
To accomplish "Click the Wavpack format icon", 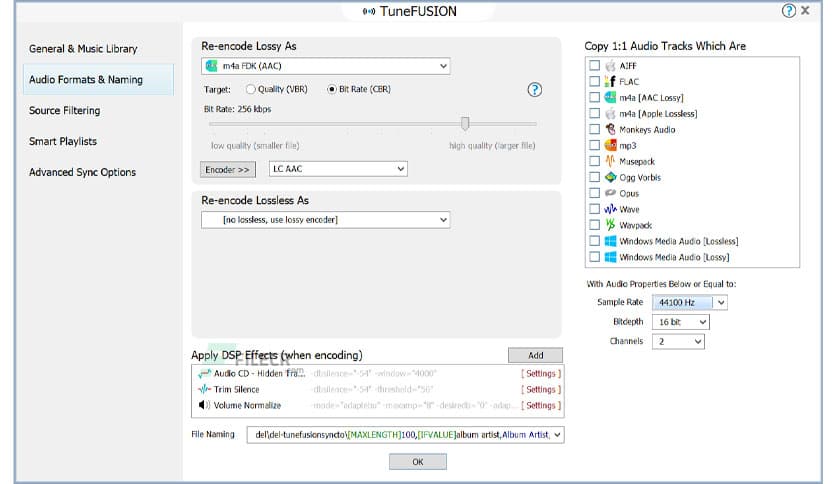I will click(610, 225).
